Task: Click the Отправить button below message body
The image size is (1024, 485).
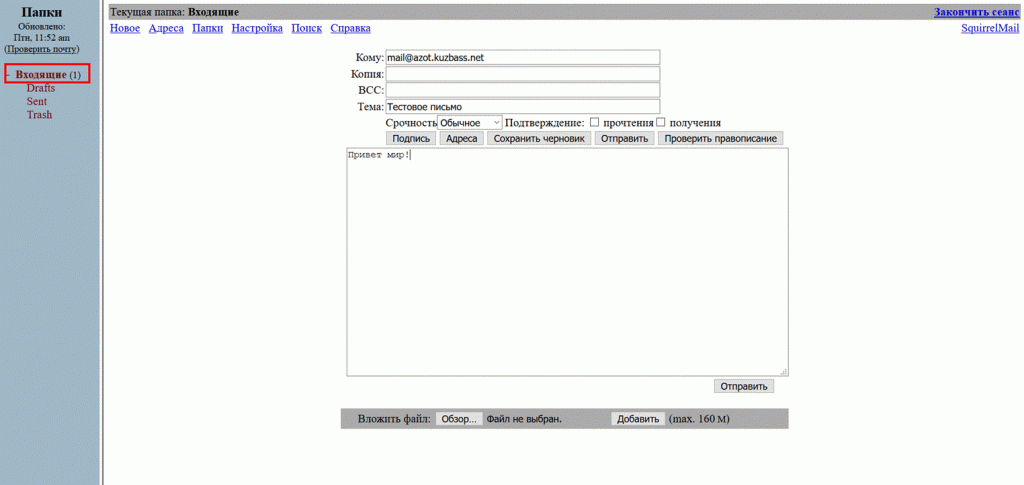Action: point(744,386)
